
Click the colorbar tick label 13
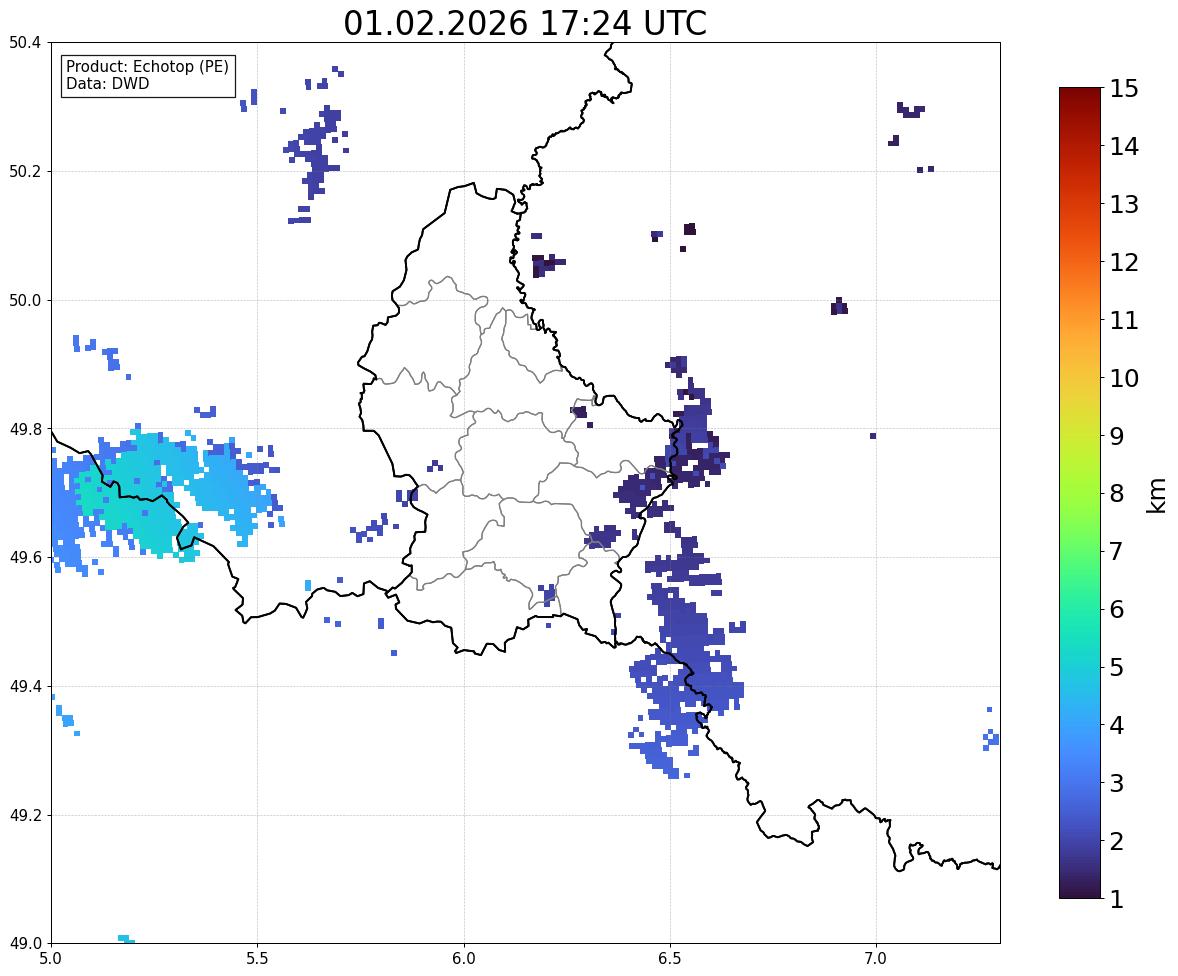coord(1124,204)
